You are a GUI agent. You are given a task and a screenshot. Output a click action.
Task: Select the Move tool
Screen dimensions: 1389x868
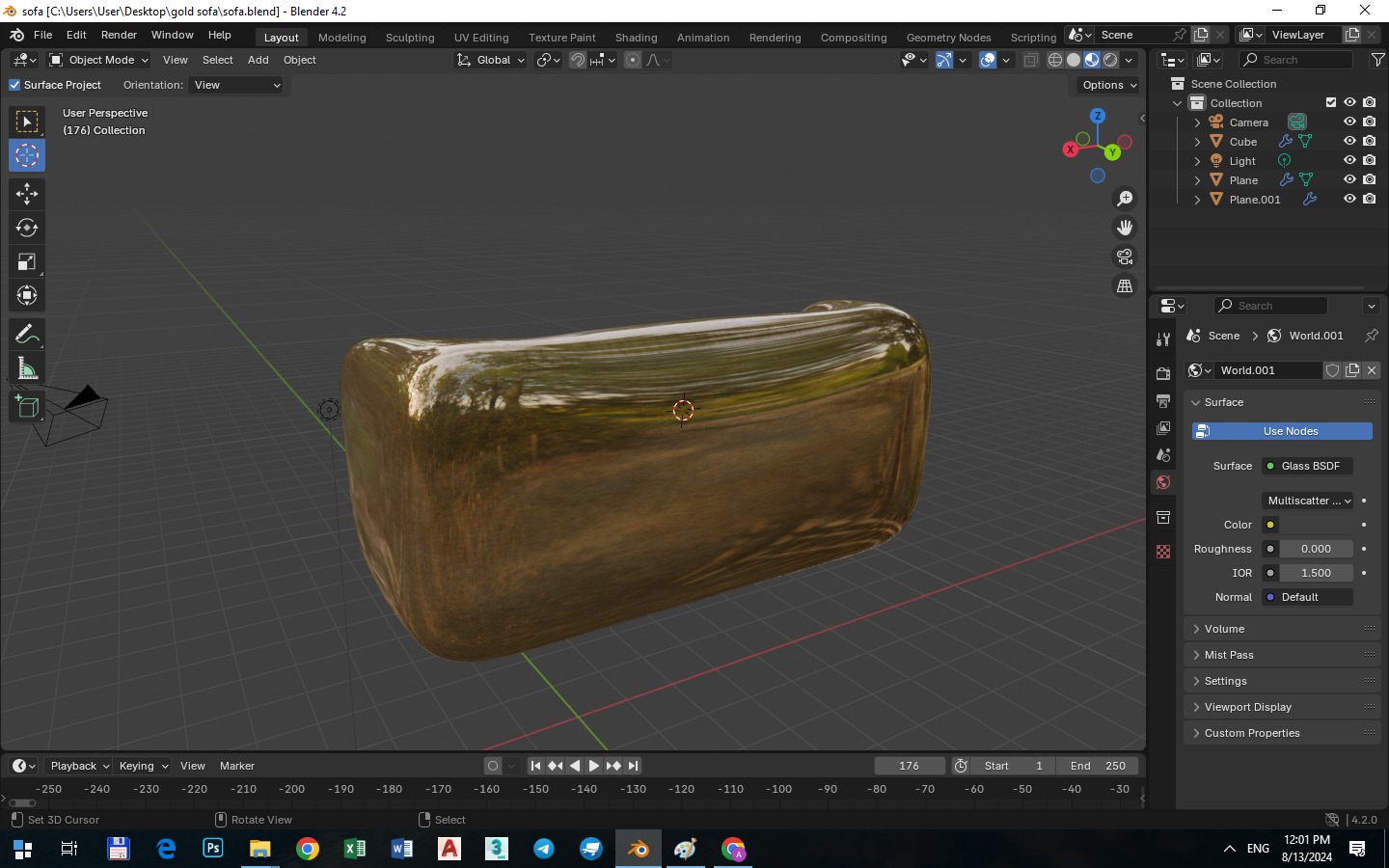click(x=27, y=194)
